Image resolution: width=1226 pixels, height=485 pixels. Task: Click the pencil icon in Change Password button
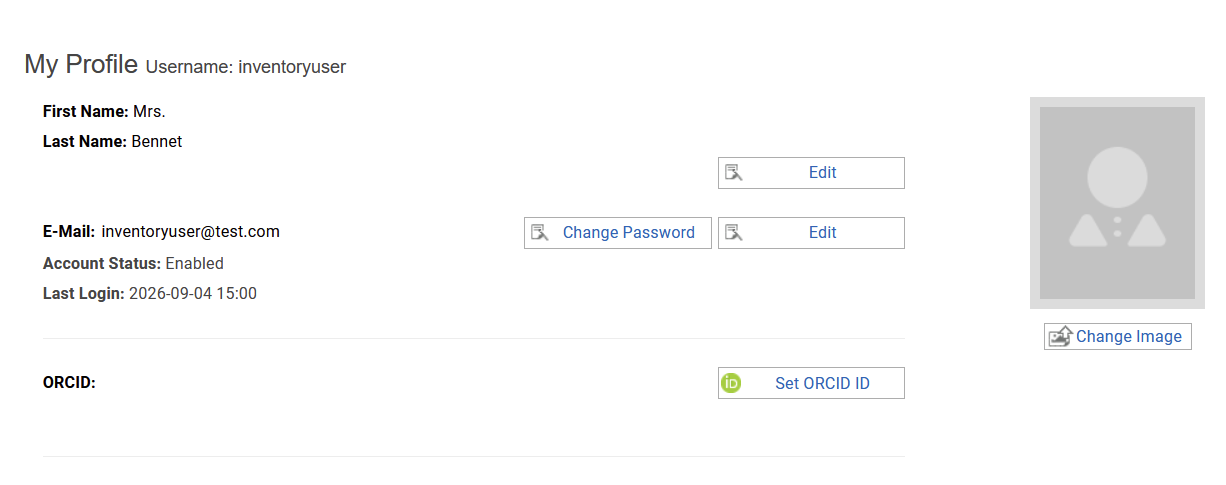pos(540,233)
